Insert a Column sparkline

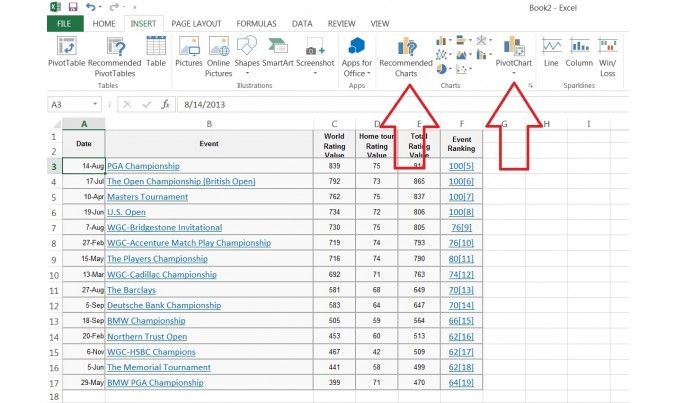579,53
